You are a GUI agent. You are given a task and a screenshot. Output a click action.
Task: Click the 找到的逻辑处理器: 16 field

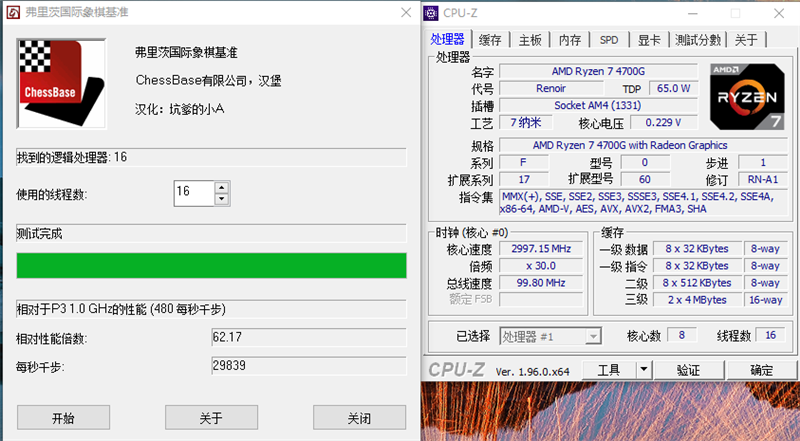click(211, 157)
